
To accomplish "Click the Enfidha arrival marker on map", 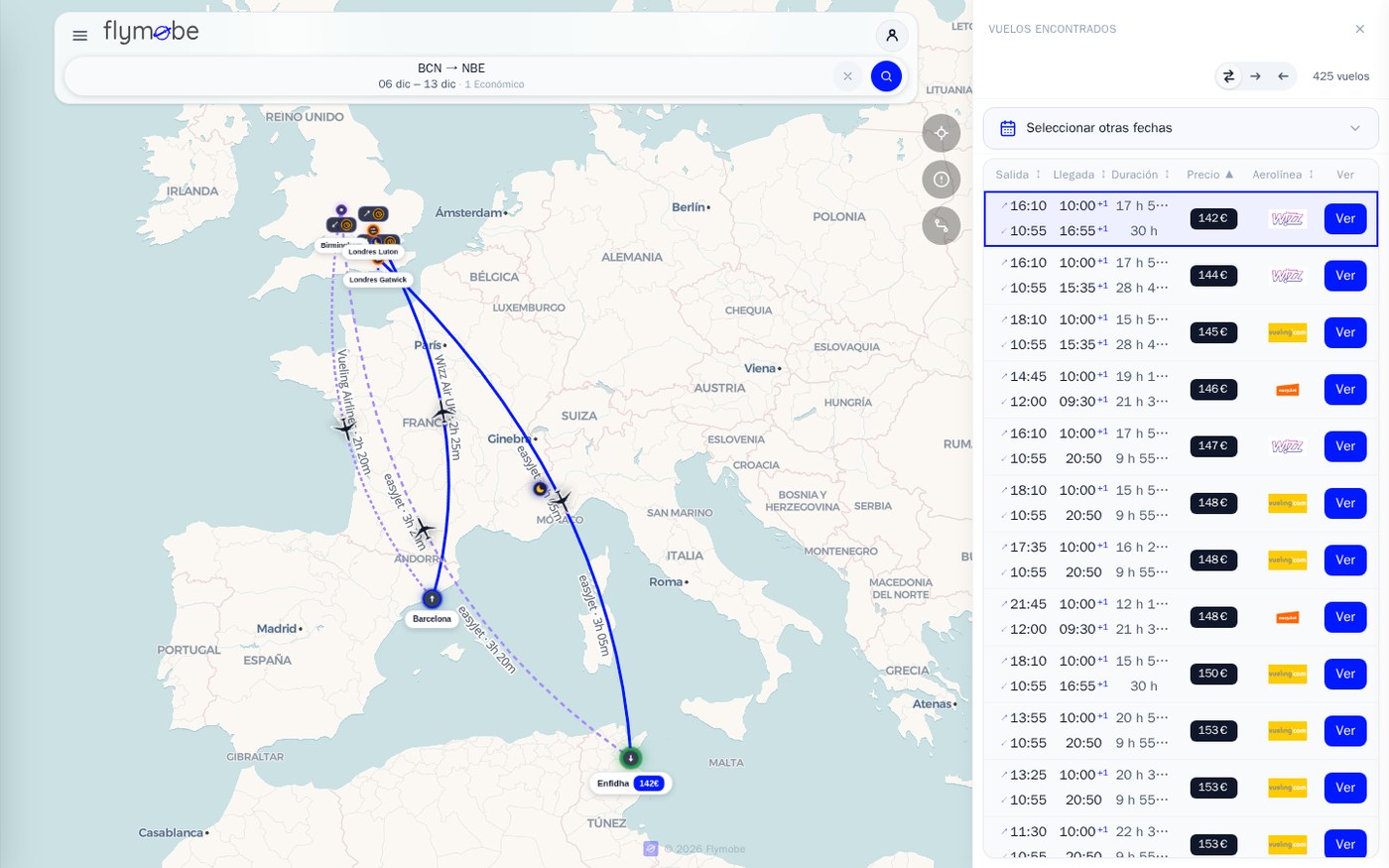I will pos(630,758).
